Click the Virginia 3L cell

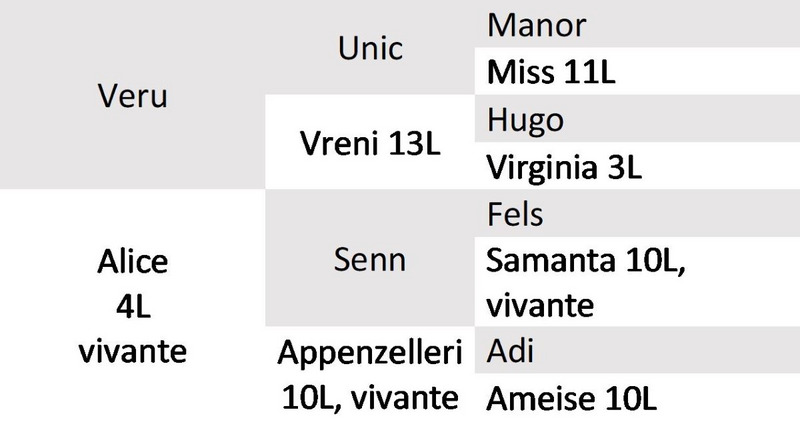click(x=637, y=166)
